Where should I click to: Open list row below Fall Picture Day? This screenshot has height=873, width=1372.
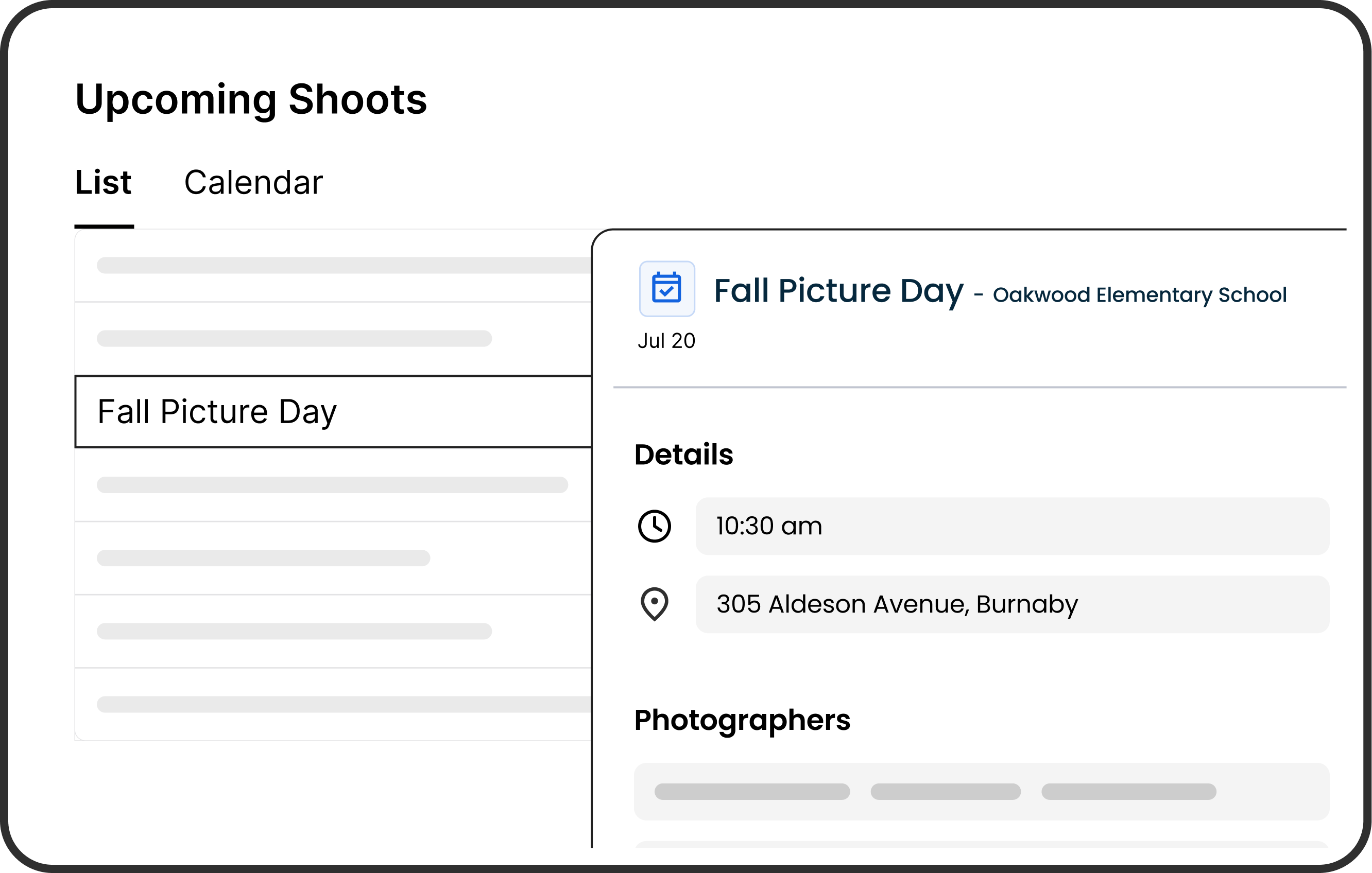tap(333, 484)
